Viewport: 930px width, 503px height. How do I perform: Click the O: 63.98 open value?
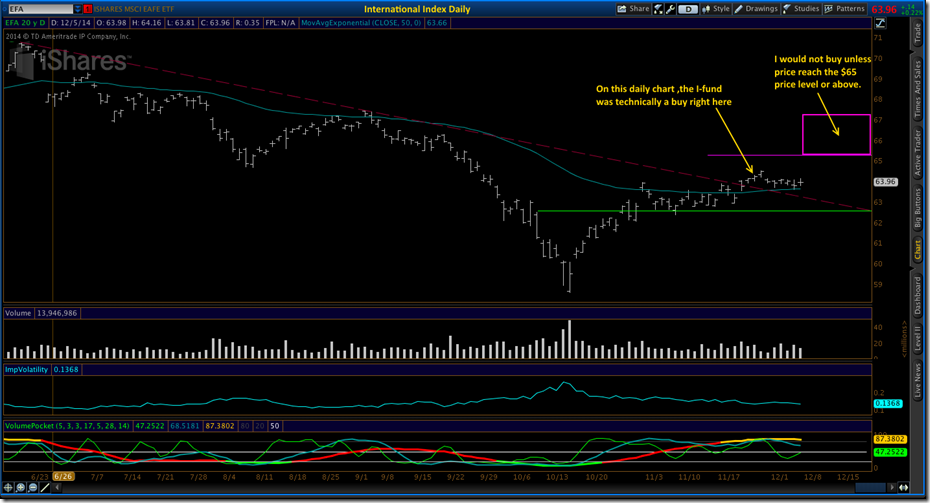(111, 23)
